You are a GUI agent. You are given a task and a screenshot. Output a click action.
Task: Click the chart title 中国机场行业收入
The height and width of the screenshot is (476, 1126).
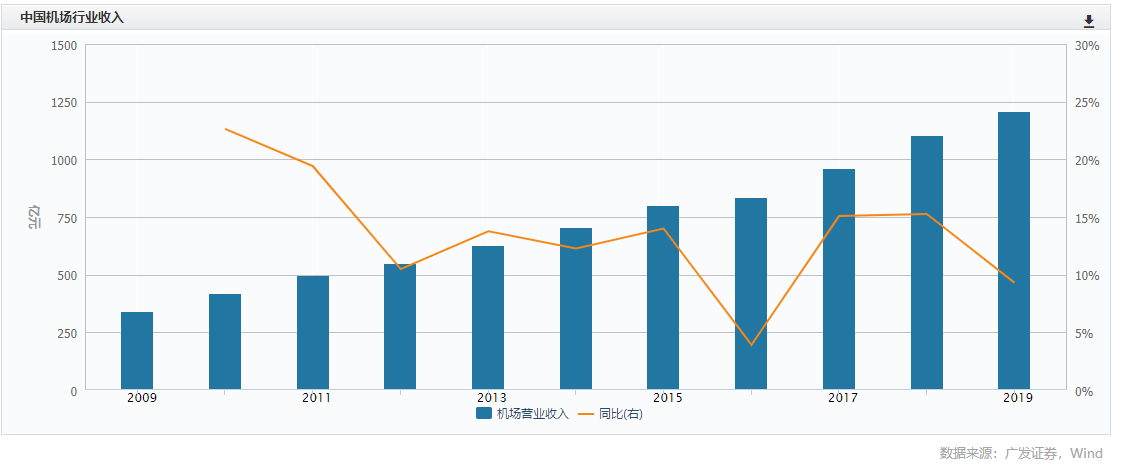point(72,18)
